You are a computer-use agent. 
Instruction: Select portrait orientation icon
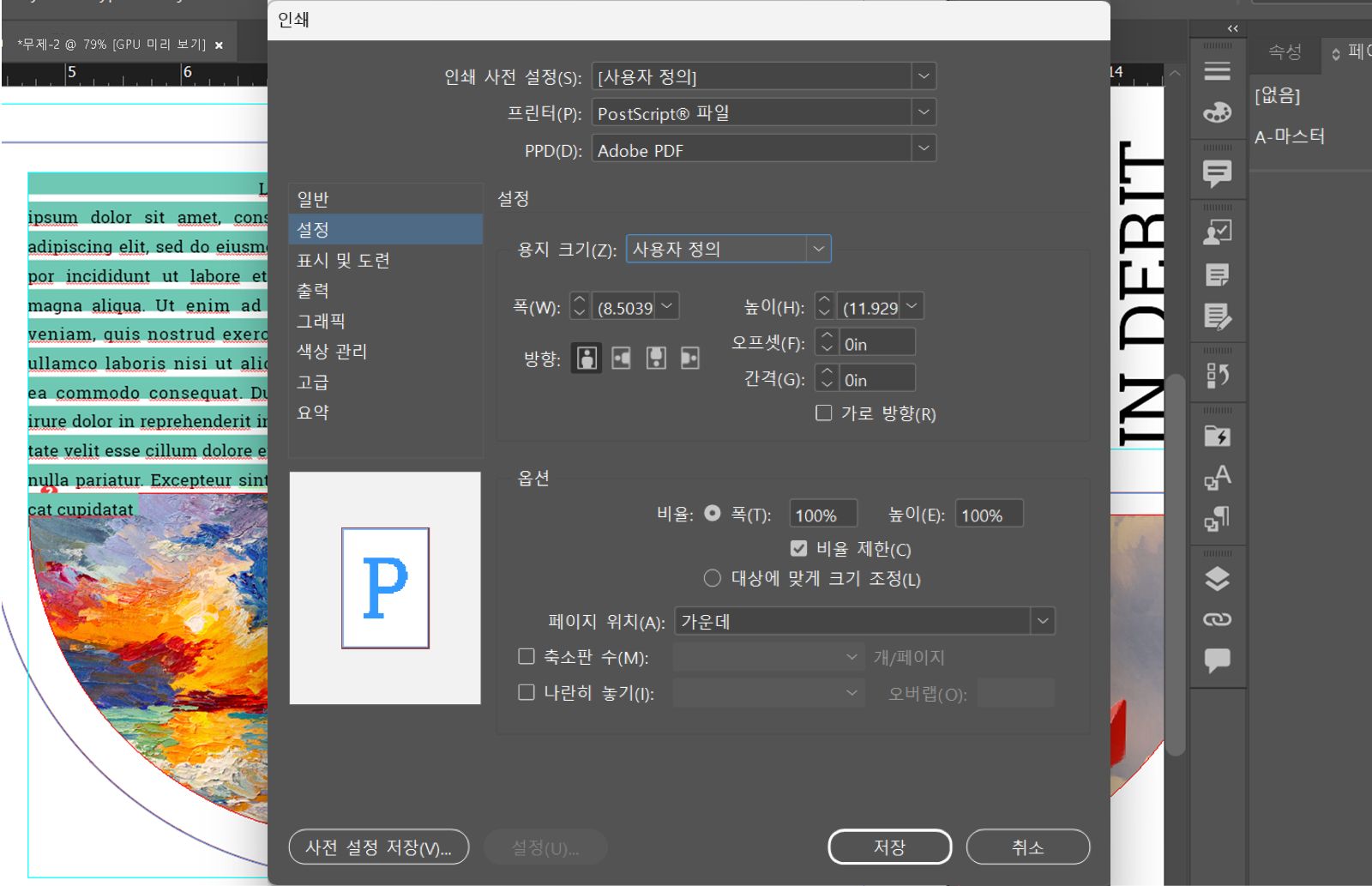point(587,358)
